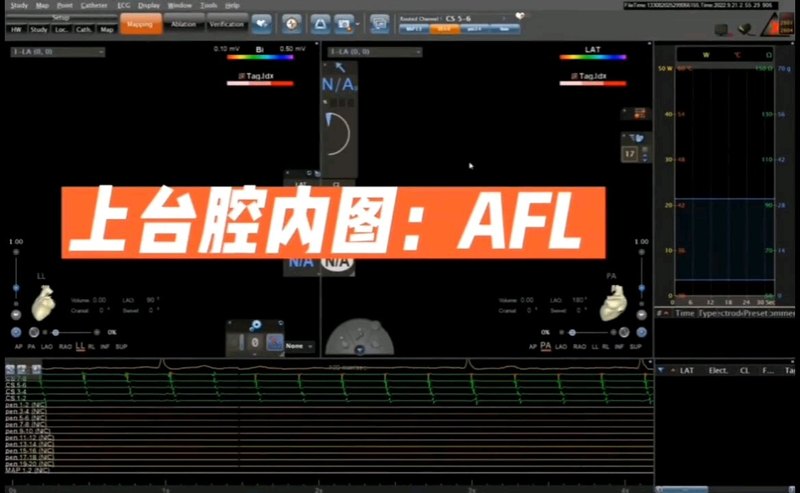The width and height of the screenshot is (800, 493).
Task: Click the arrow pointer icon above N/A
Action: 340,67
